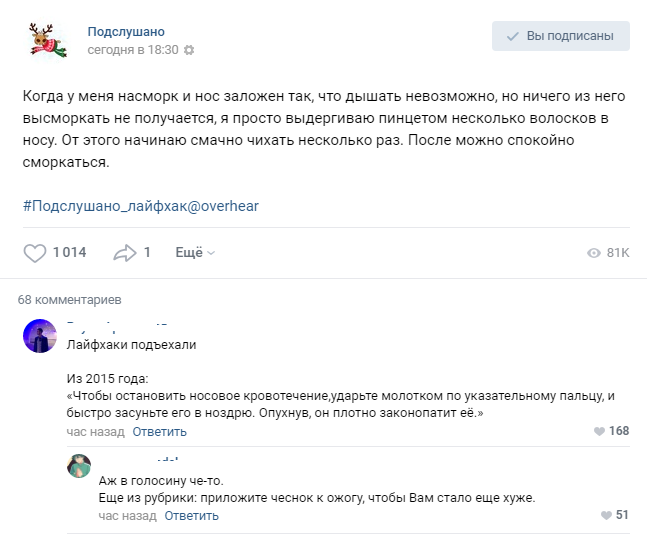Click 'час назад' timestamp on first comment

[95, 432]
